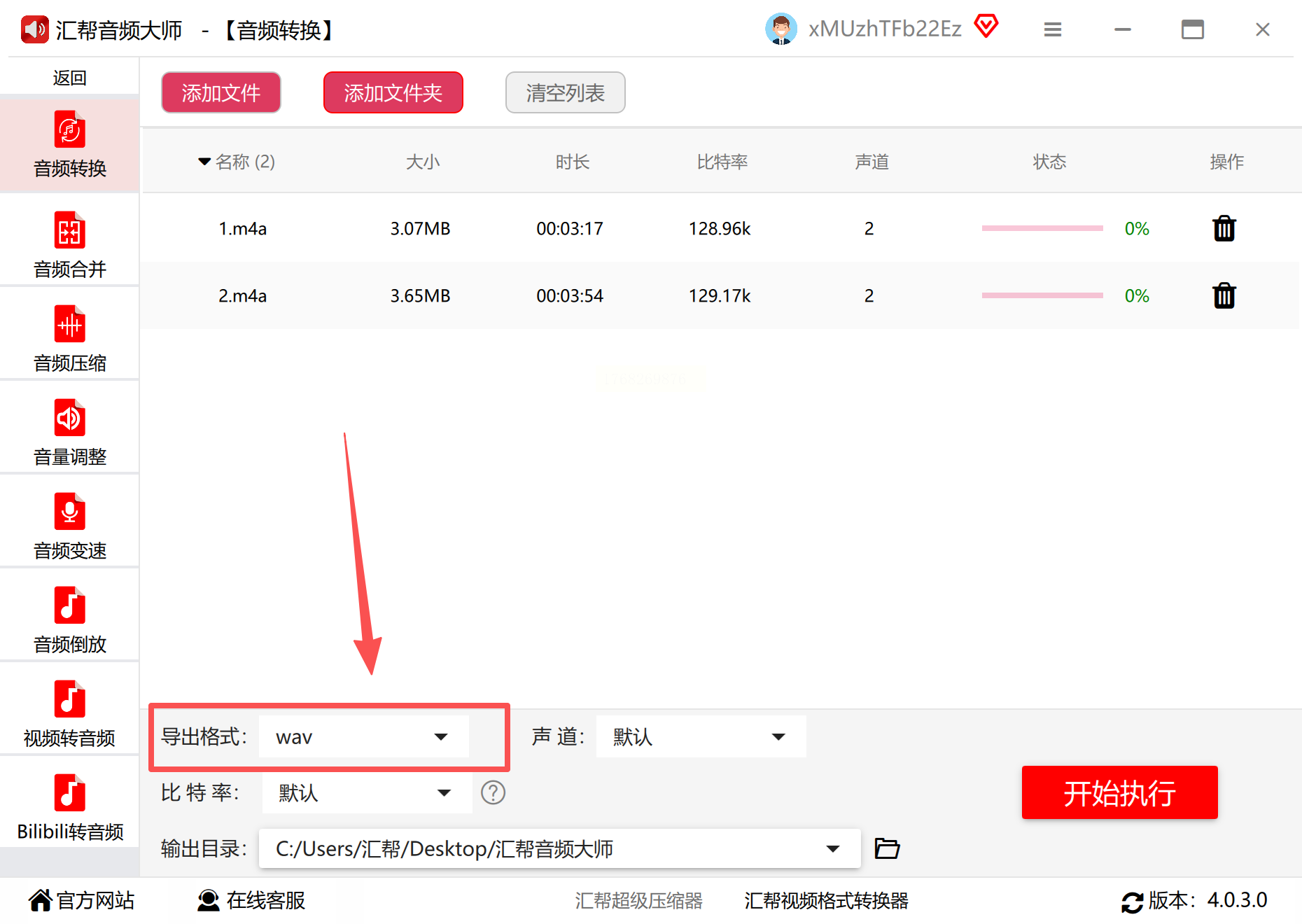Open the hamburger menu in title bar
This screenshot has width=1302, height=924.
coord(1053,29)
